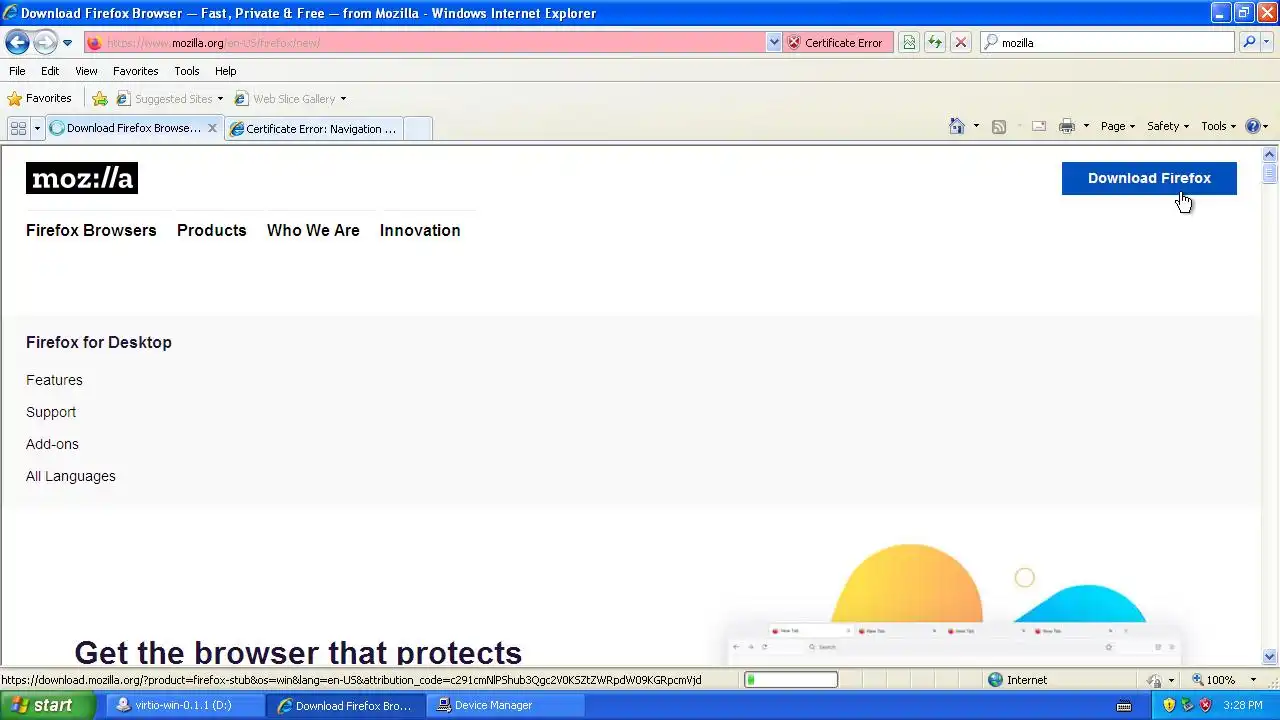Expand the tab list dropdown arrow
This screenshot has width=1280, height=720.
(x=37, y=128)
